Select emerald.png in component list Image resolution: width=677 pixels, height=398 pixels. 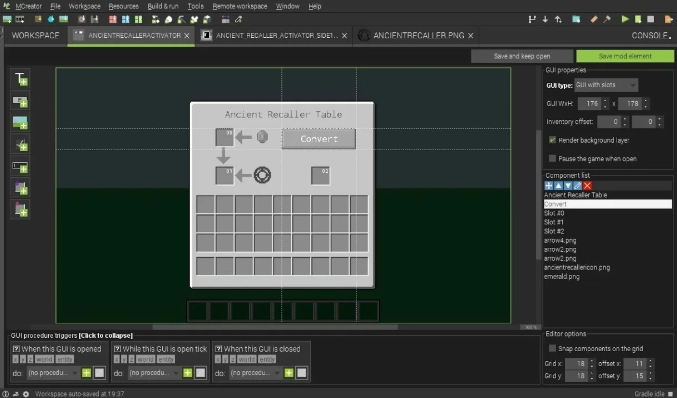[607, 277]
